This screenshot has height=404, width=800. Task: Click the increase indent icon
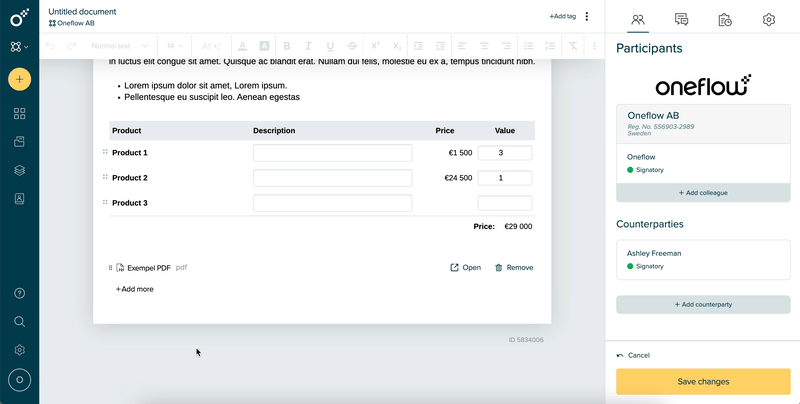(x=440, y=46)
